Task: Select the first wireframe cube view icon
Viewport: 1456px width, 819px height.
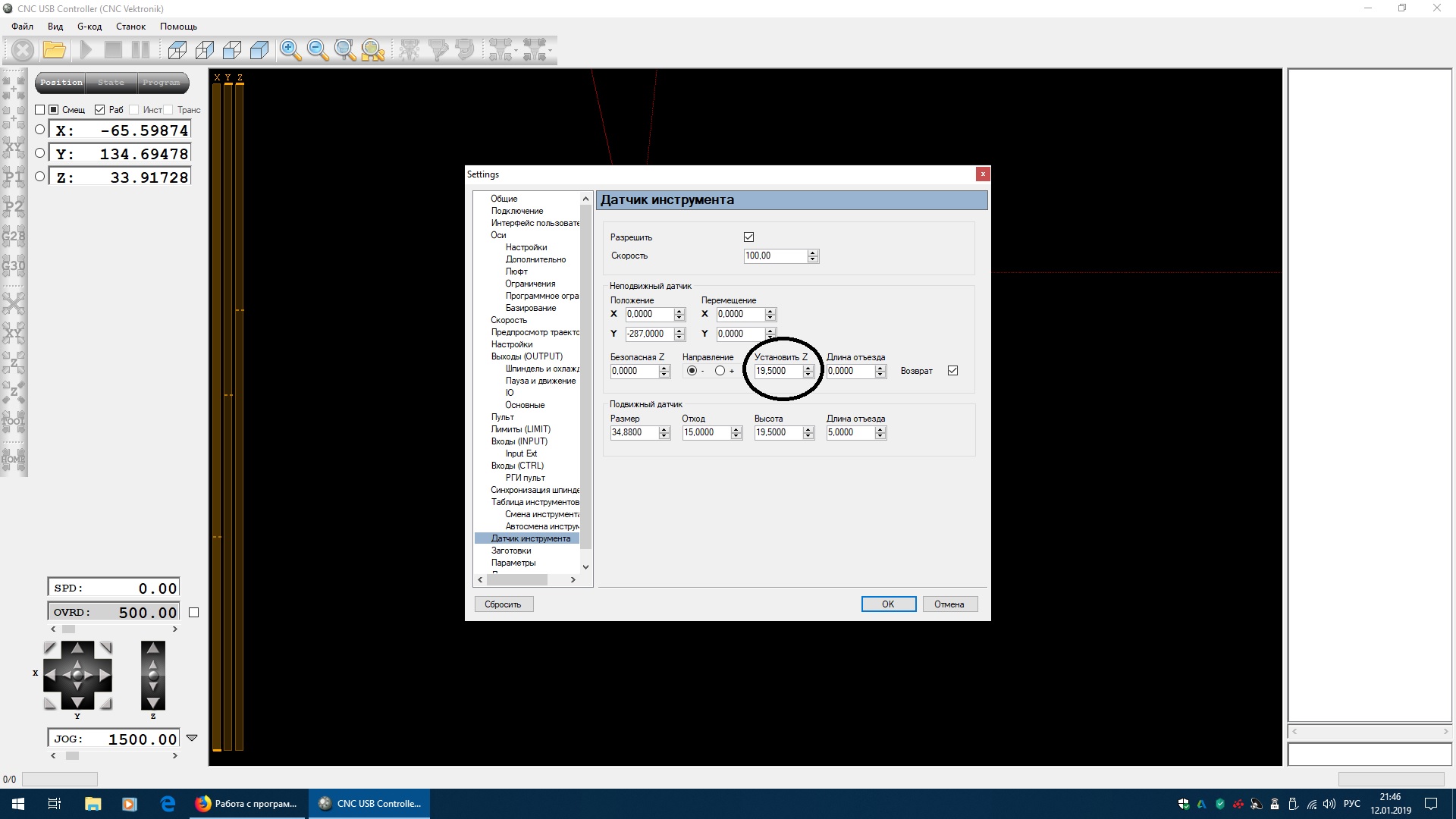Action: tap(177, 51)
